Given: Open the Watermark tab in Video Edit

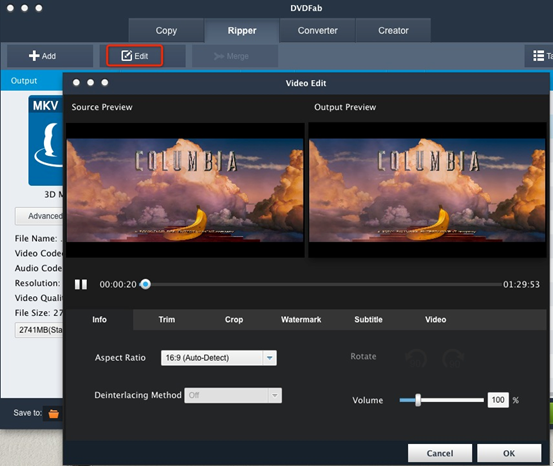Looking at the screenshot, I should click(301, 320).
